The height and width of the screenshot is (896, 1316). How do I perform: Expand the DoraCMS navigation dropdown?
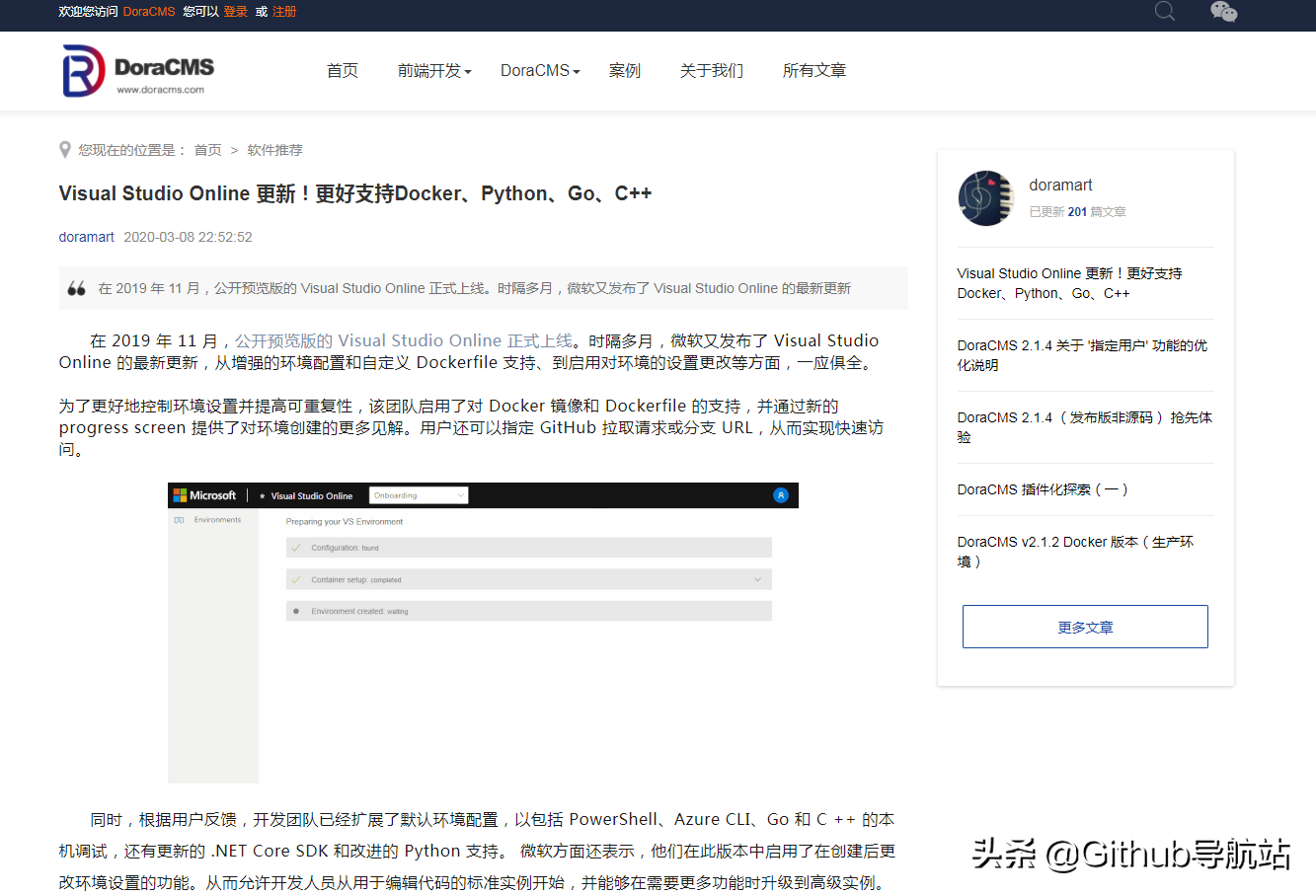pos(540,71)
